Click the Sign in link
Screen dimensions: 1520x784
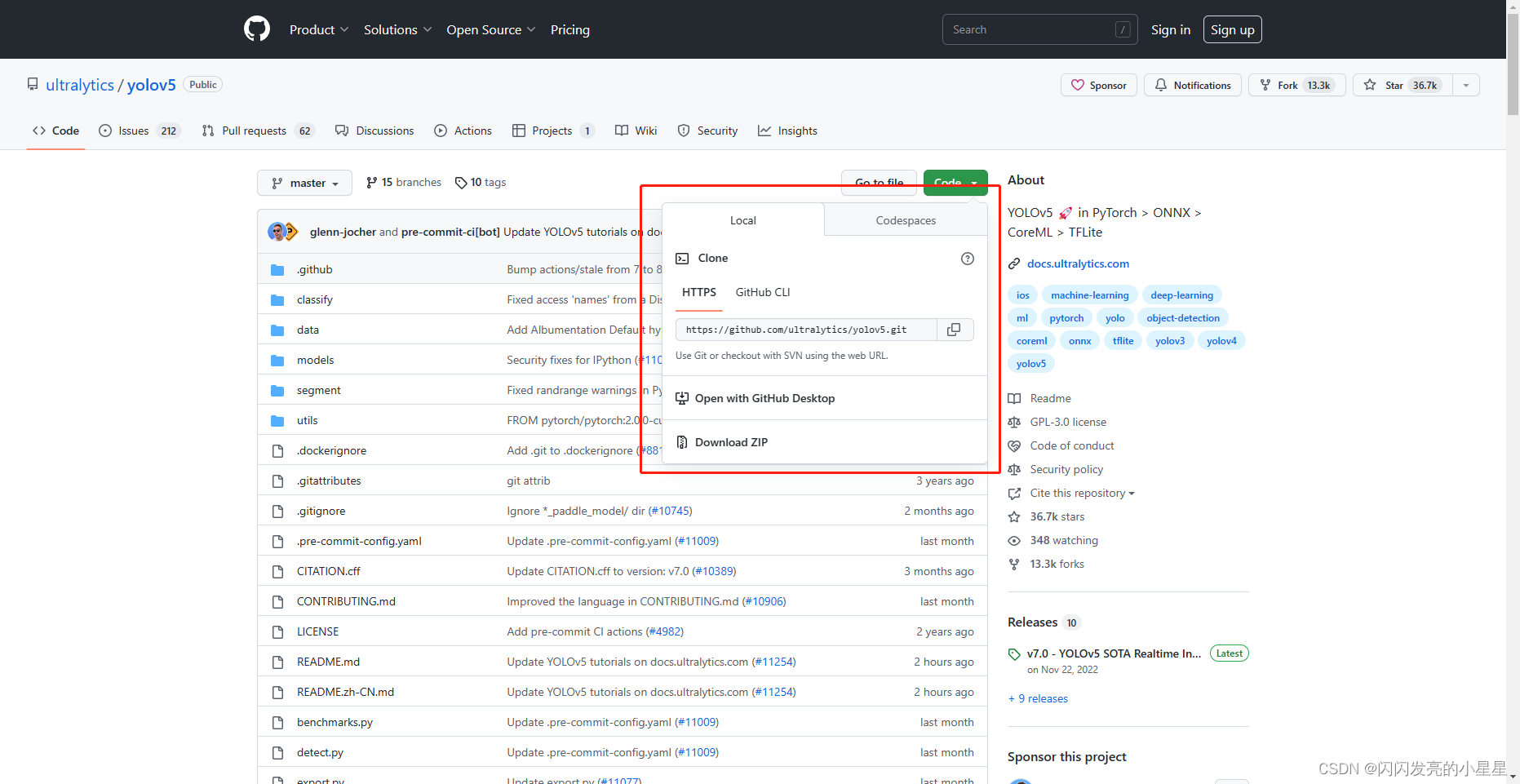tap(1171, 29)
